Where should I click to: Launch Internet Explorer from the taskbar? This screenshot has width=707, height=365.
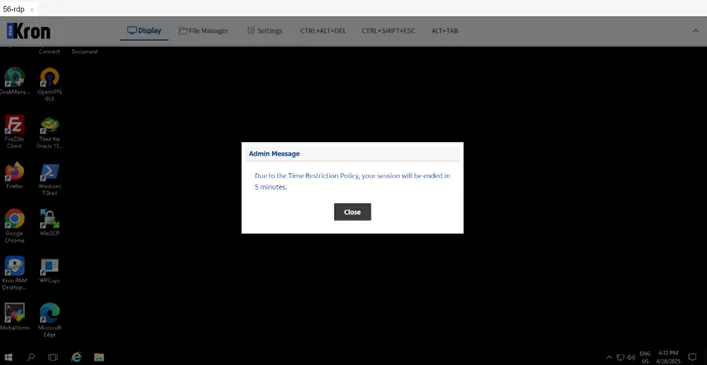click(76, 357)
